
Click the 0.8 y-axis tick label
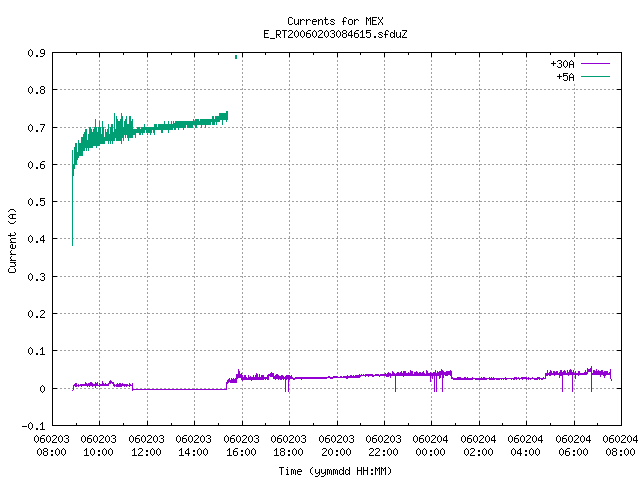pos(36,90)
